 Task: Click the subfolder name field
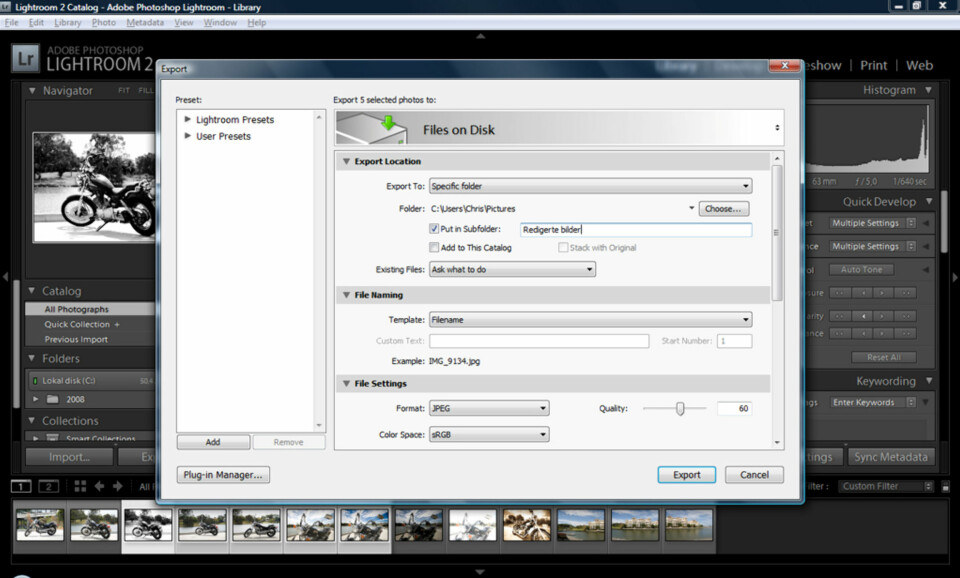click(636, 230)
